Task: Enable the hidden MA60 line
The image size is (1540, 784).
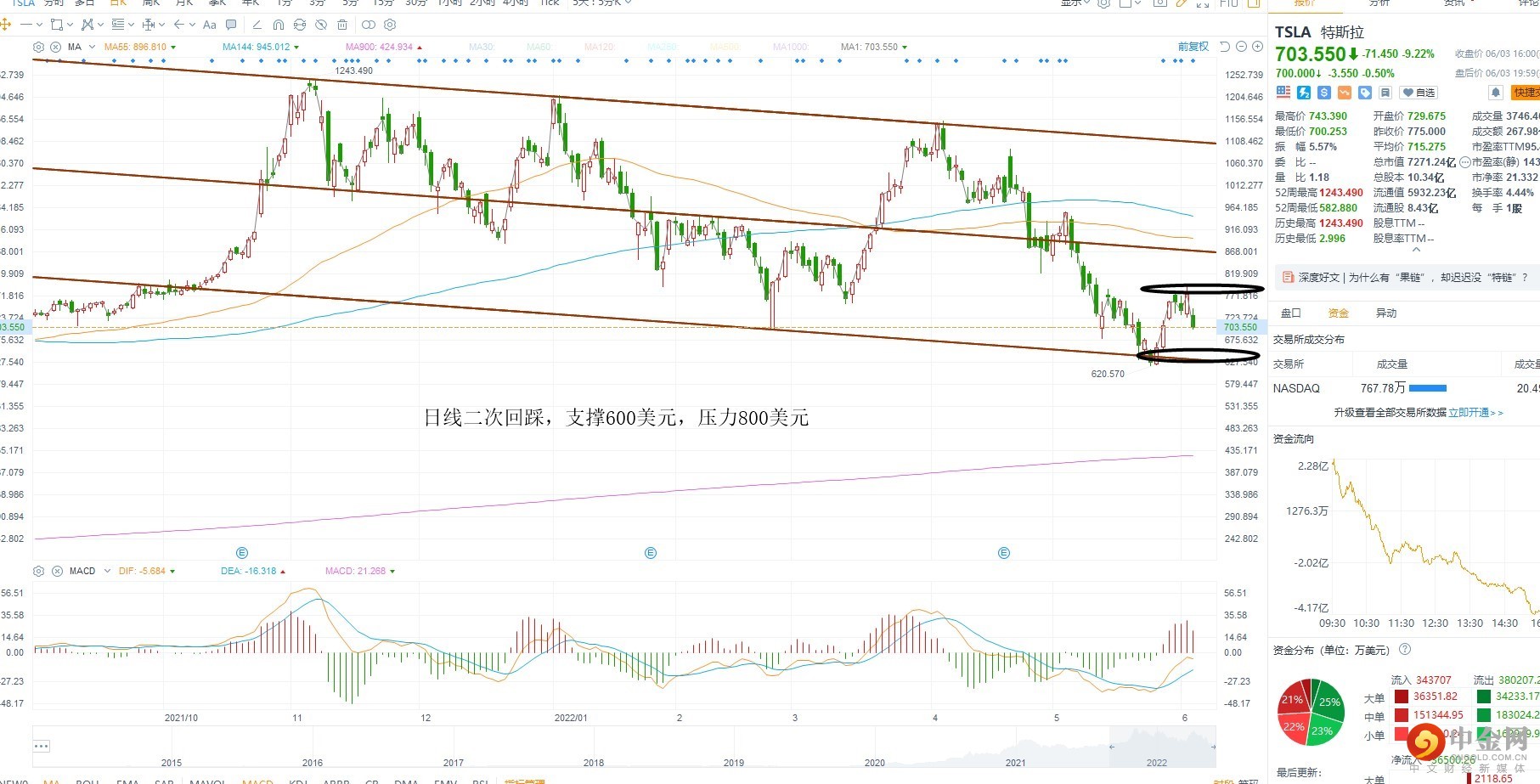Action: point(539,47)
